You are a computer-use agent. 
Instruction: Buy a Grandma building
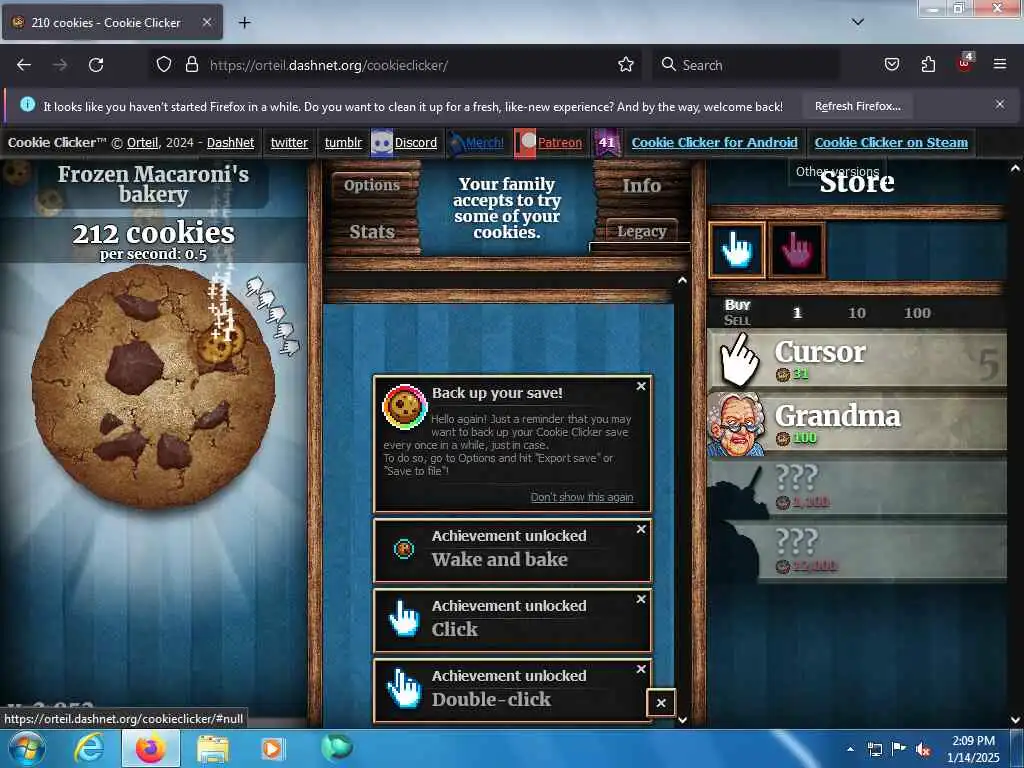point(857,424)
